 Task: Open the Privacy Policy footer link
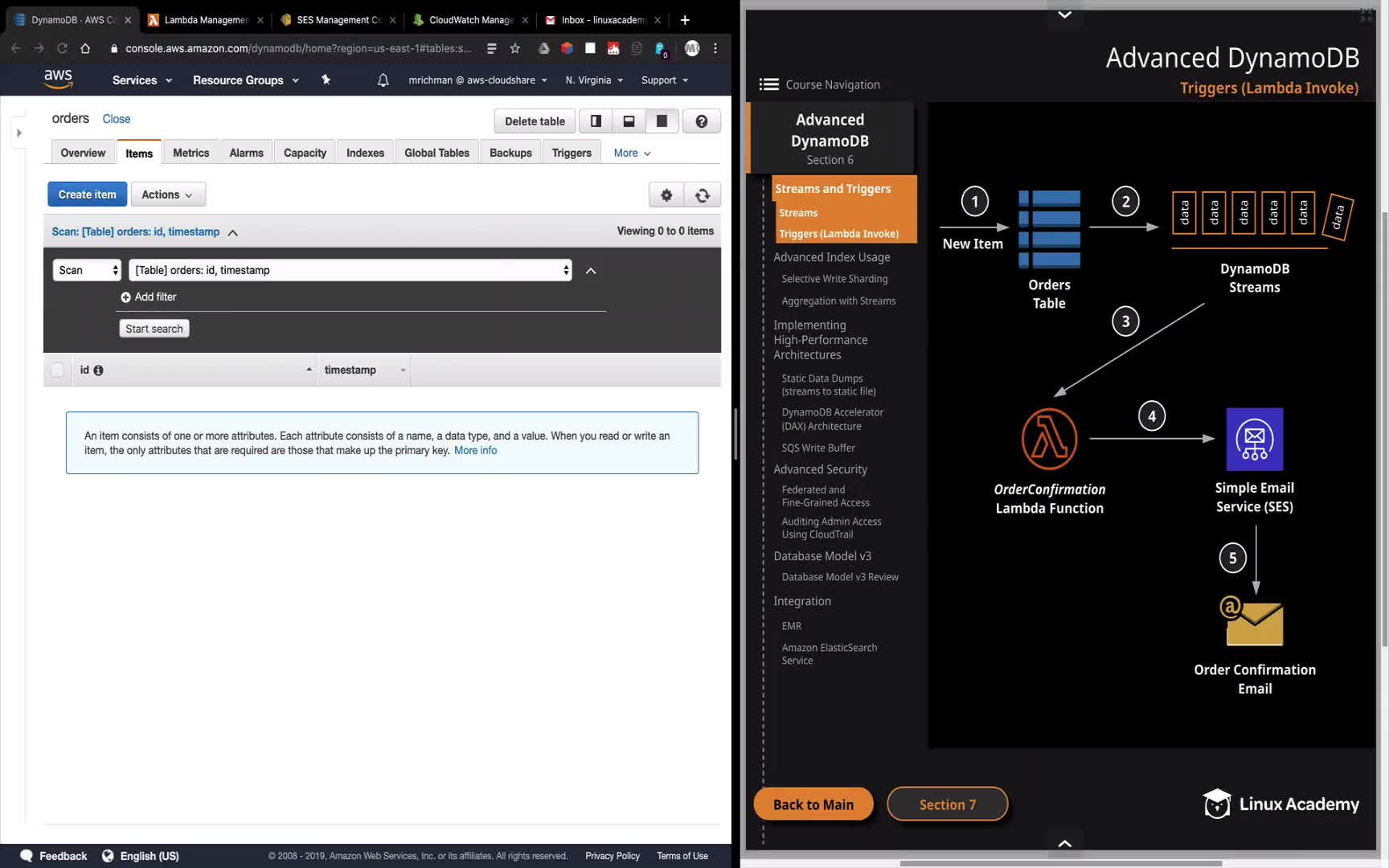tap(613, 856)
